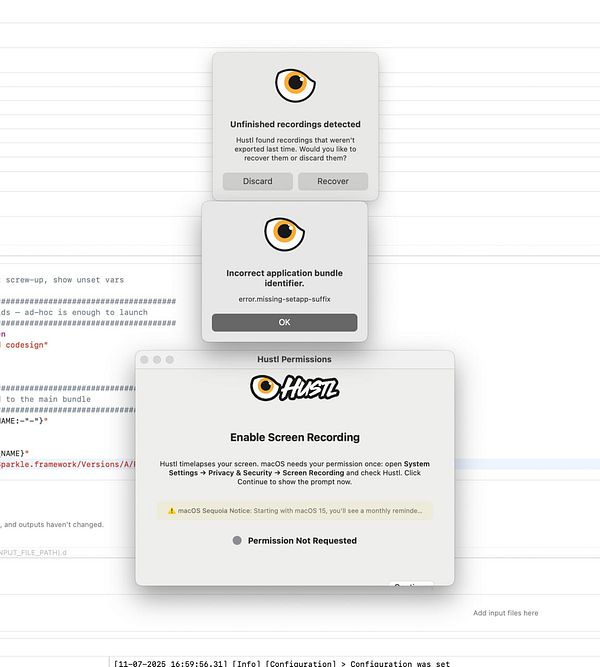Click the codesign line in the script editor
600x667 pixels.
pos(24,345)
